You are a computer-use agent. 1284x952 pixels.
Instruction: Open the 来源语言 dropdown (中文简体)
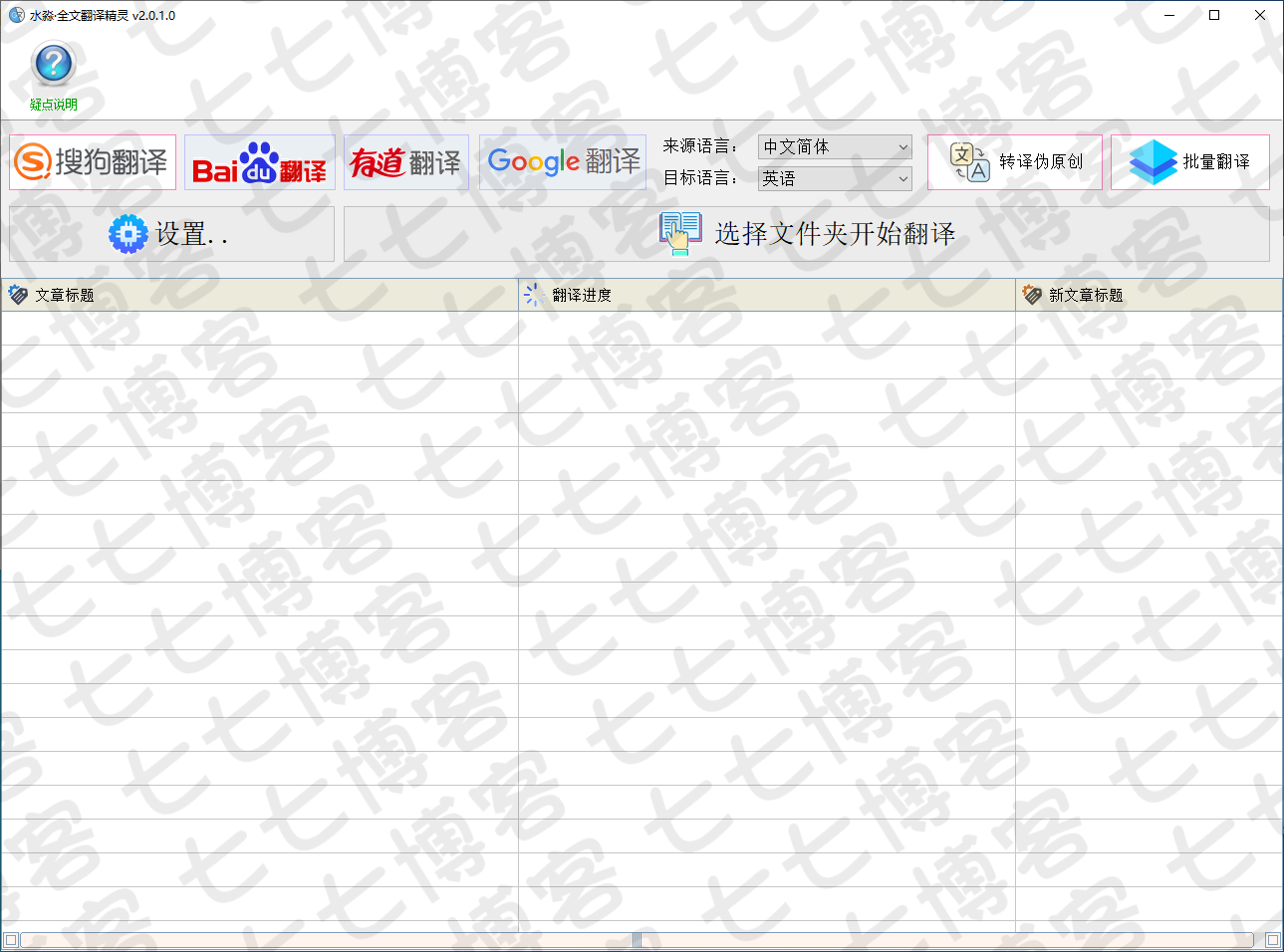point(835,146)
